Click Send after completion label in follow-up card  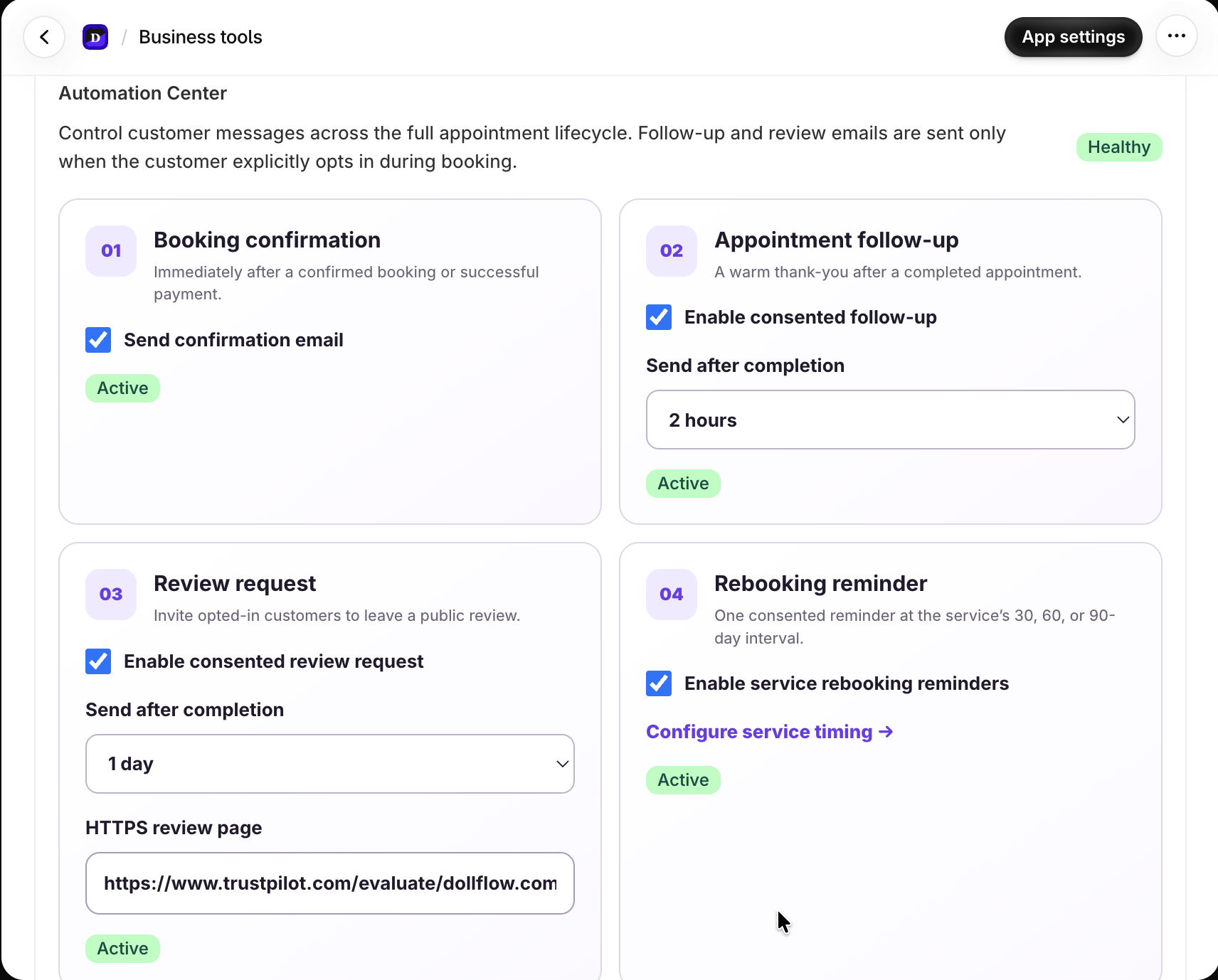(x=745, y=366)
